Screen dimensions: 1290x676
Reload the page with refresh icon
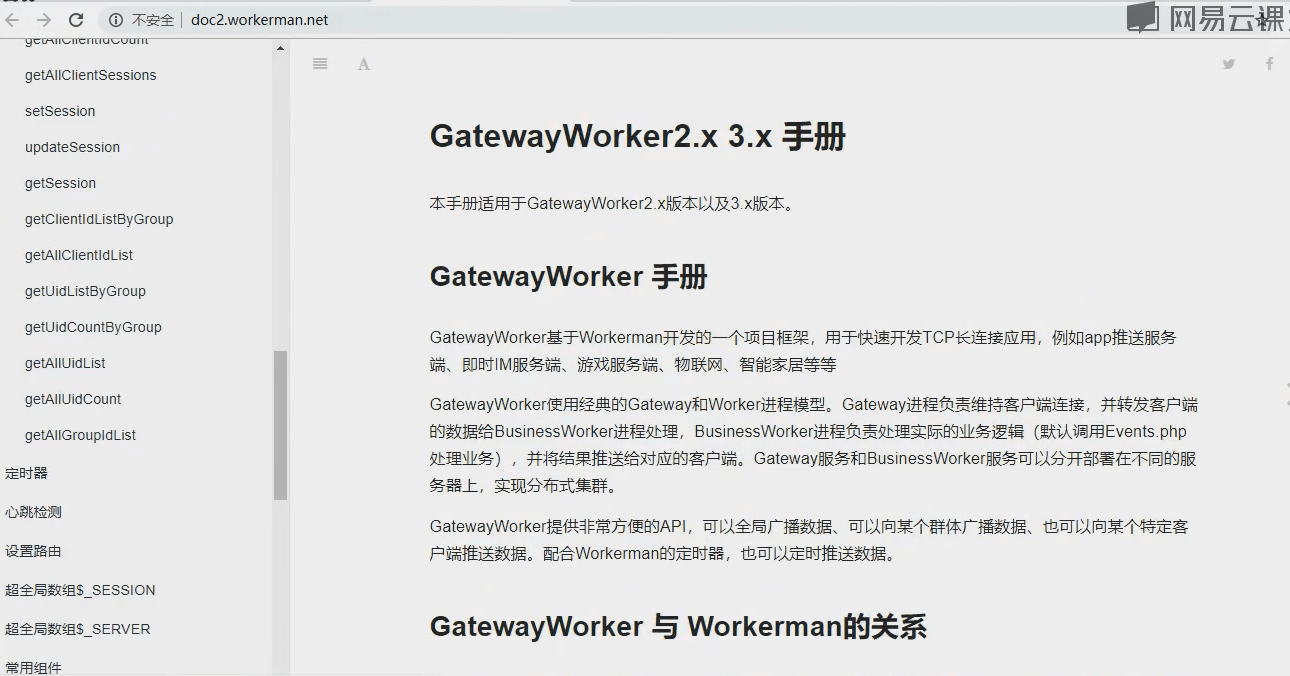point(76,20)
